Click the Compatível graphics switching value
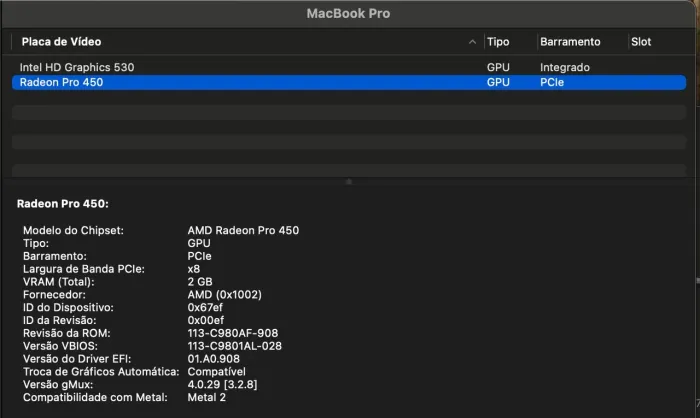 [217, 372]
